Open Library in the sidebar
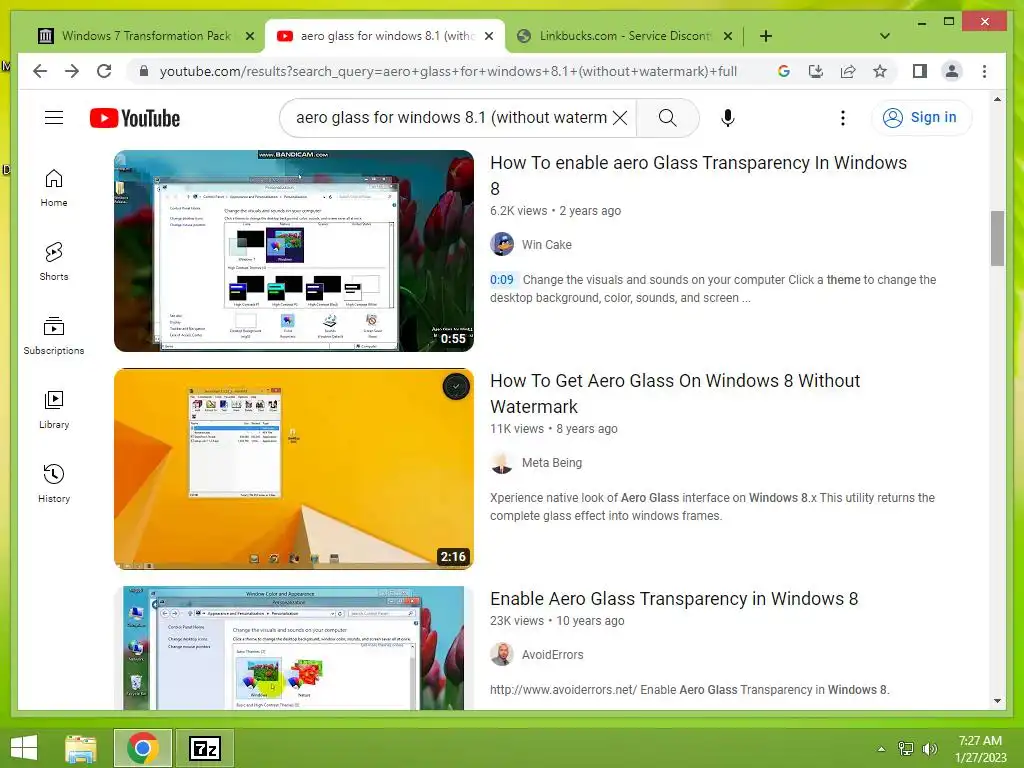This screenshot has height=768, width=1024. pyautogui.click(x=54, y=409)
